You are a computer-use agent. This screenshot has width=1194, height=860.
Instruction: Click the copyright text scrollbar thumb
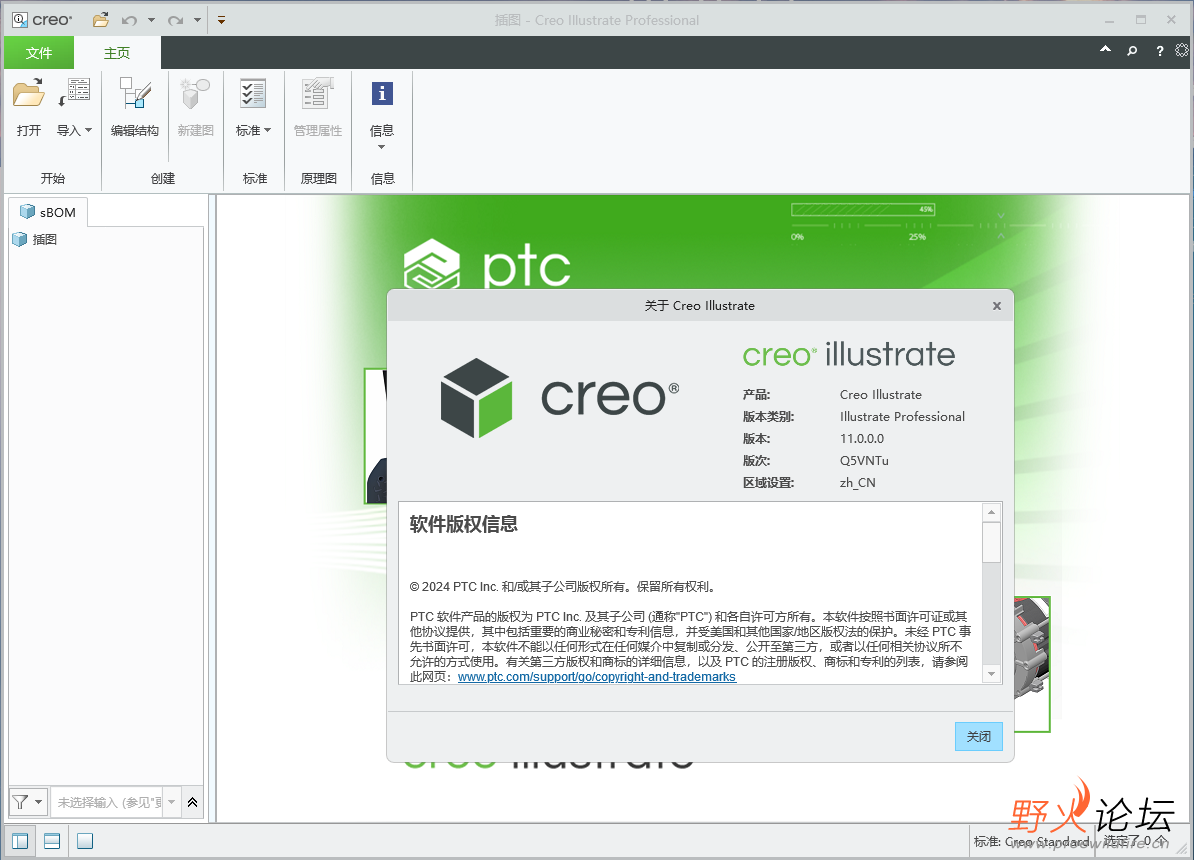[991, 542]
